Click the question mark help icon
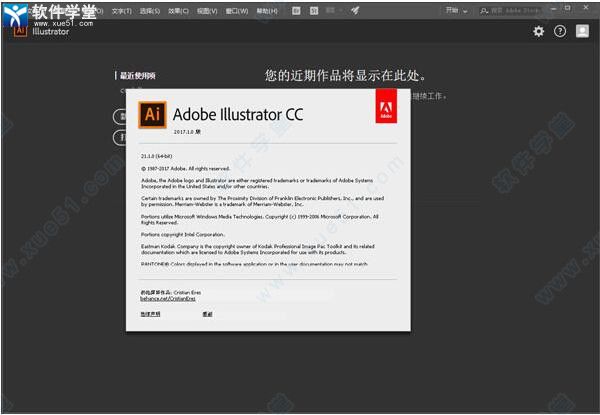 (560, 31)
